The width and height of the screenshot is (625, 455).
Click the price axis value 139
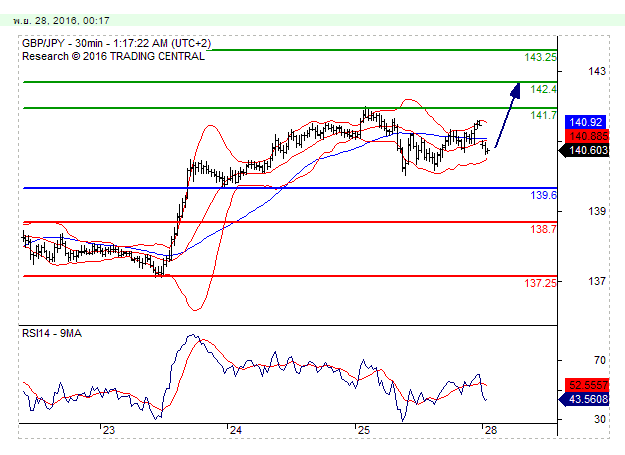597,212
